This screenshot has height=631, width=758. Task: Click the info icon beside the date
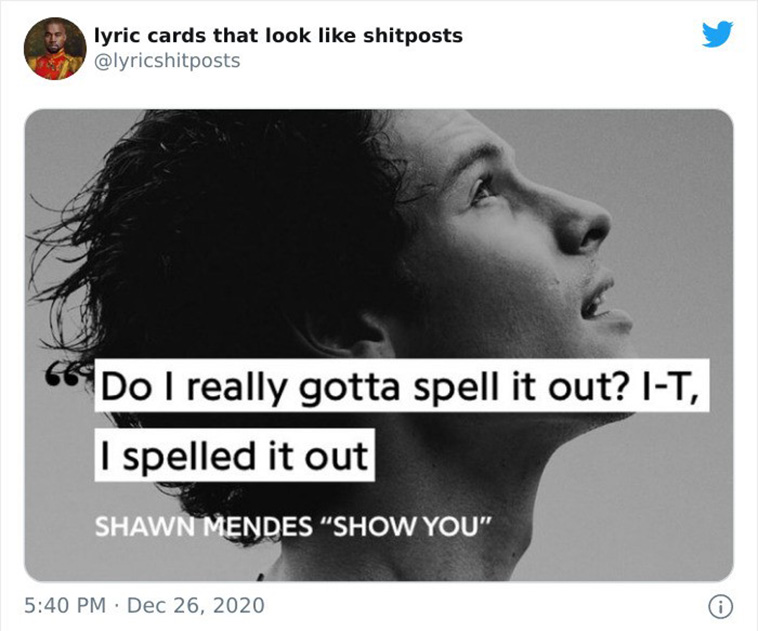[x=720, y=606]
